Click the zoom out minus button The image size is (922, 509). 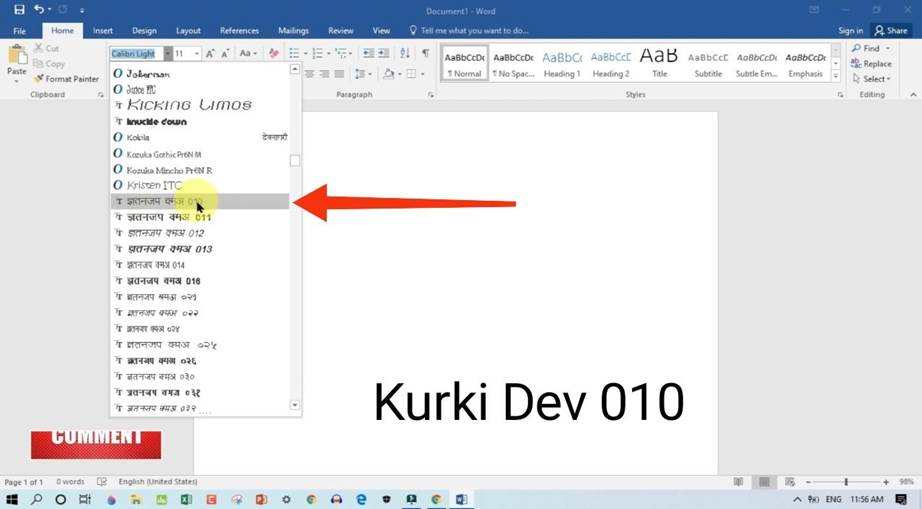point(808,482)
